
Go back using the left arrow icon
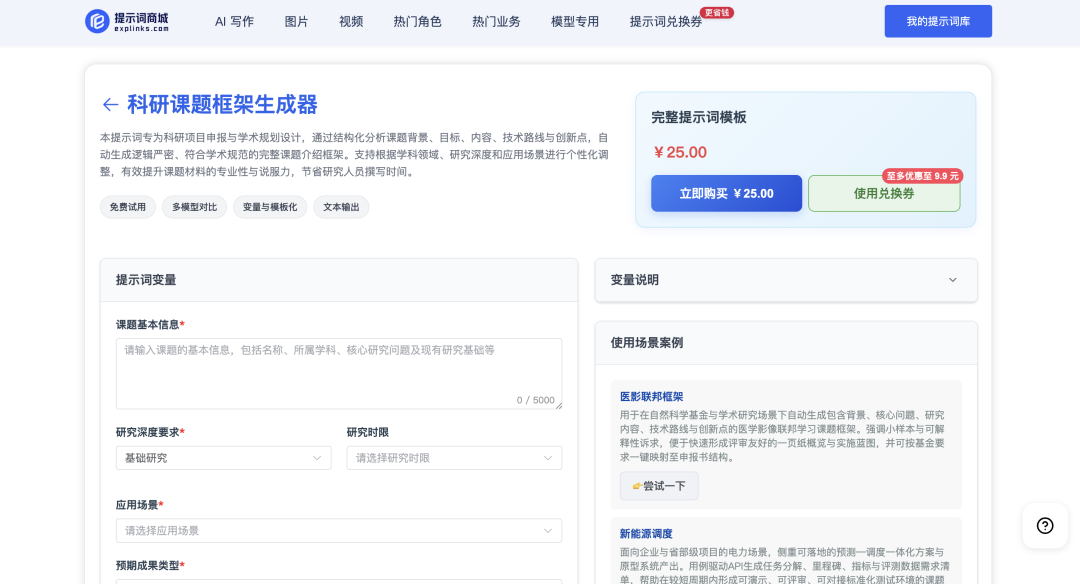coord(110,105)
